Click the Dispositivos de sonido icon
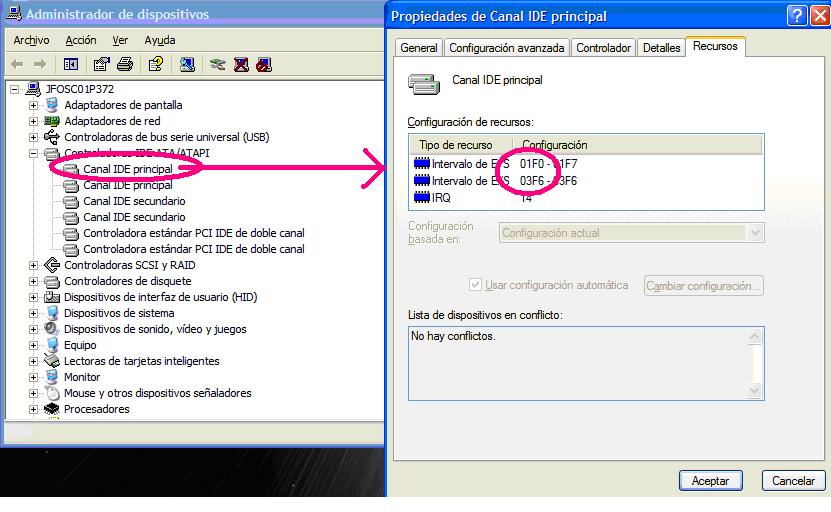The height and width of the screenshot is (512, 831). (x=52, y=329)
